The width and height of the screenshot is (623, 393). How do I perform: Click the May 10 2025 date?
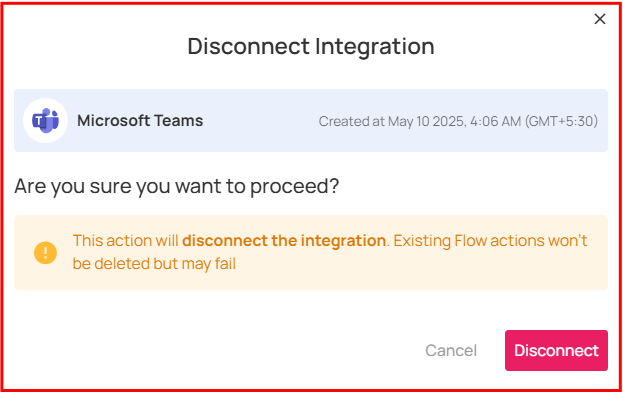click(427, 121)
